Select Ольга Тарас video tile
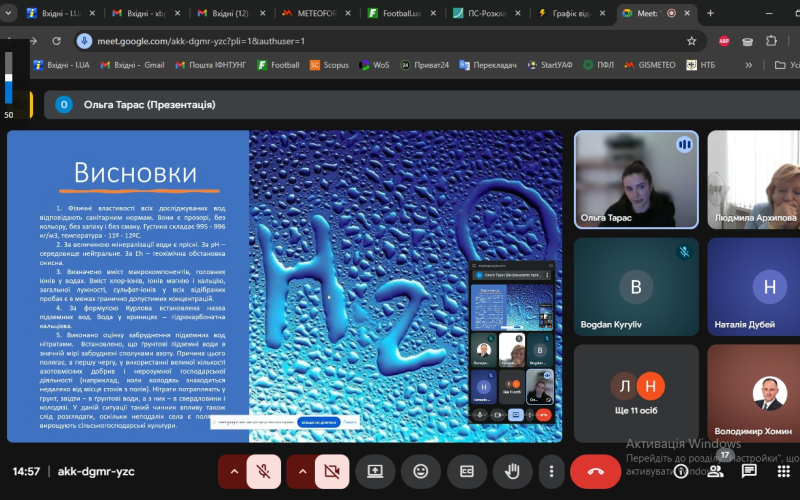This screenshot has height=500, width=800. [636, 179]
